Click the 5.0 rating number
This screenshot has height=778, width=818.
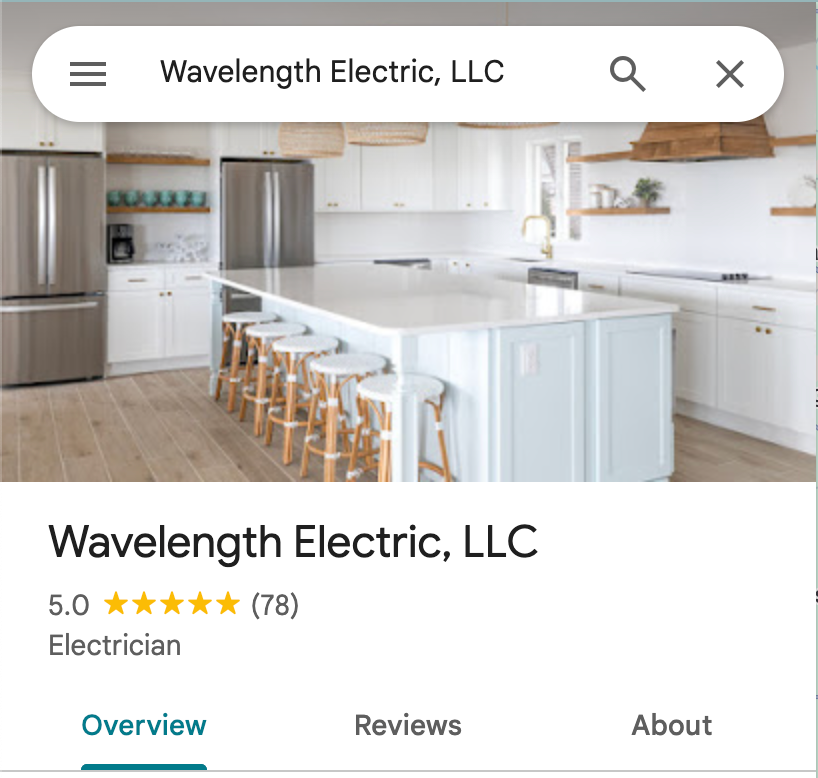[69, 605]
